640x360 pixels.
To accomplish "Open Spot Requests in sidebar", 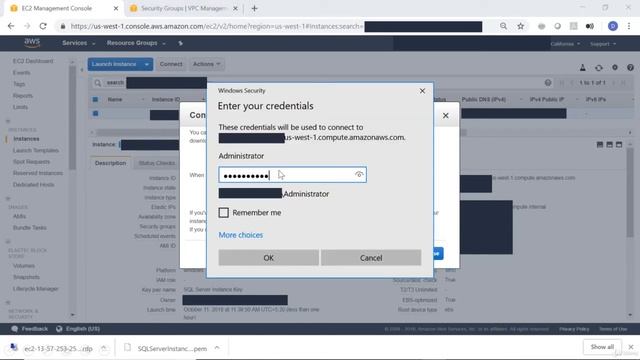I will click(31, 162).
